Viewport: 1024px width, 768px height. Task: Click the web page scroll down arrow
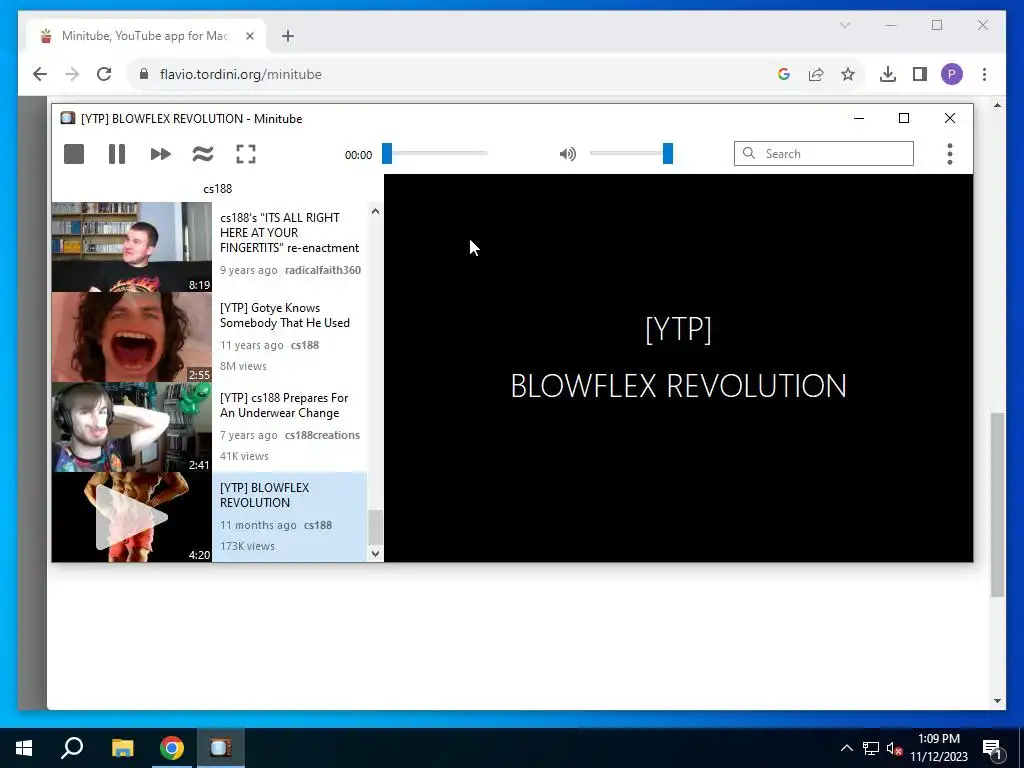coord(997,701)
